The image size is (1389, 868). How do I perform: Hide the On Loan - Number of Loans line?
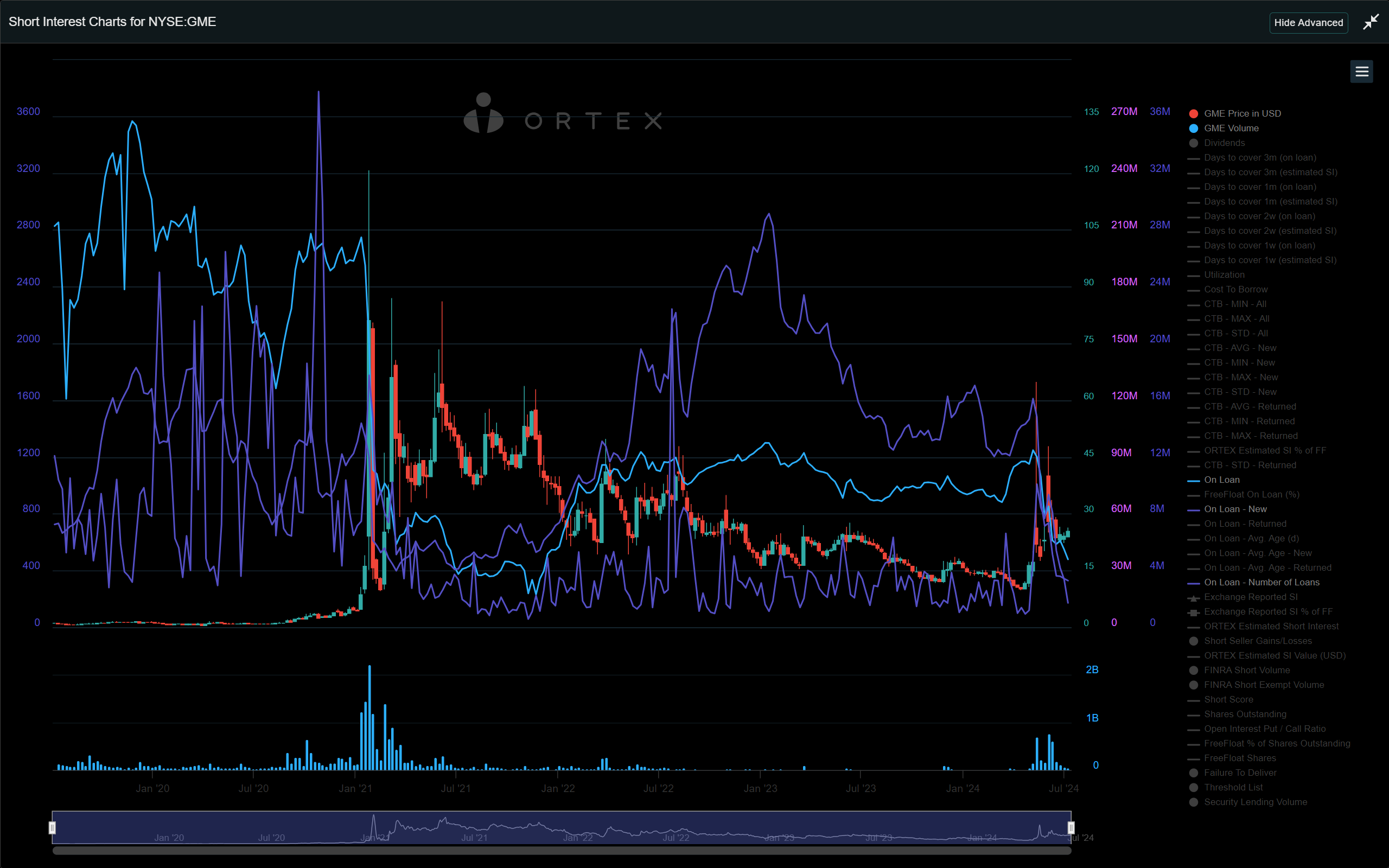tap(1260, 582)
